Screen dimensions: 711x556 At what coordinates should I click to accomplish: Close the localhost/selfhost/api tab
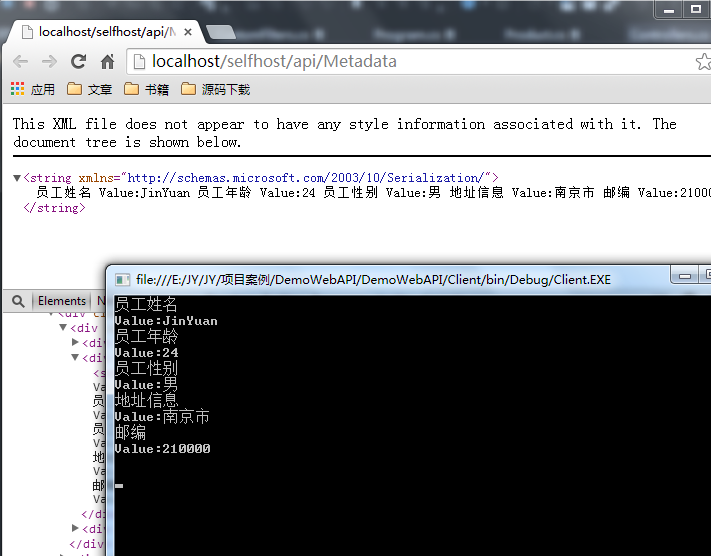coord(188,32)
